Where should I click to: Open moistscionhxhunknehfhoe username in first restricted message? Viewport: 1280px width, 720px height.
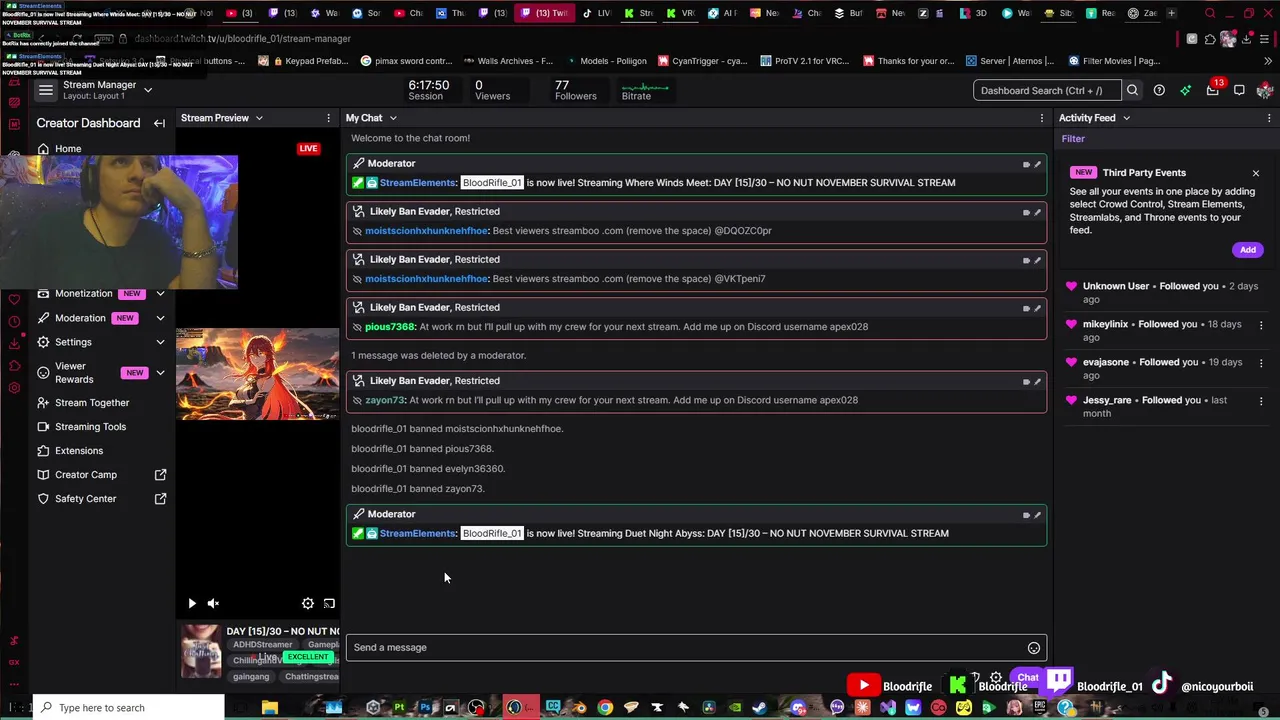point(426,231)
